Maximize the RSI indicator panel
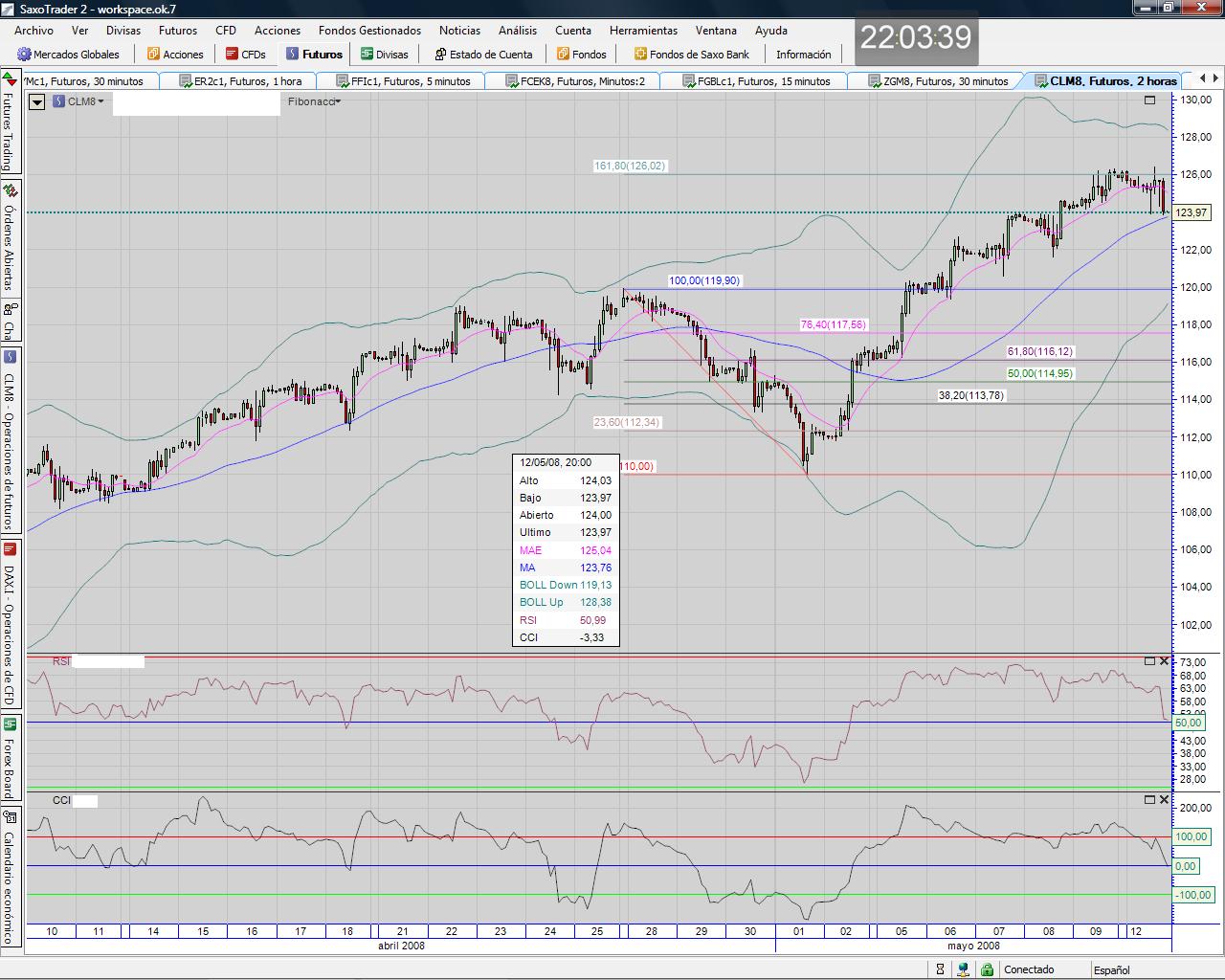Image resolution: width=1225 pixels, height=980 pixels. 1149,661
